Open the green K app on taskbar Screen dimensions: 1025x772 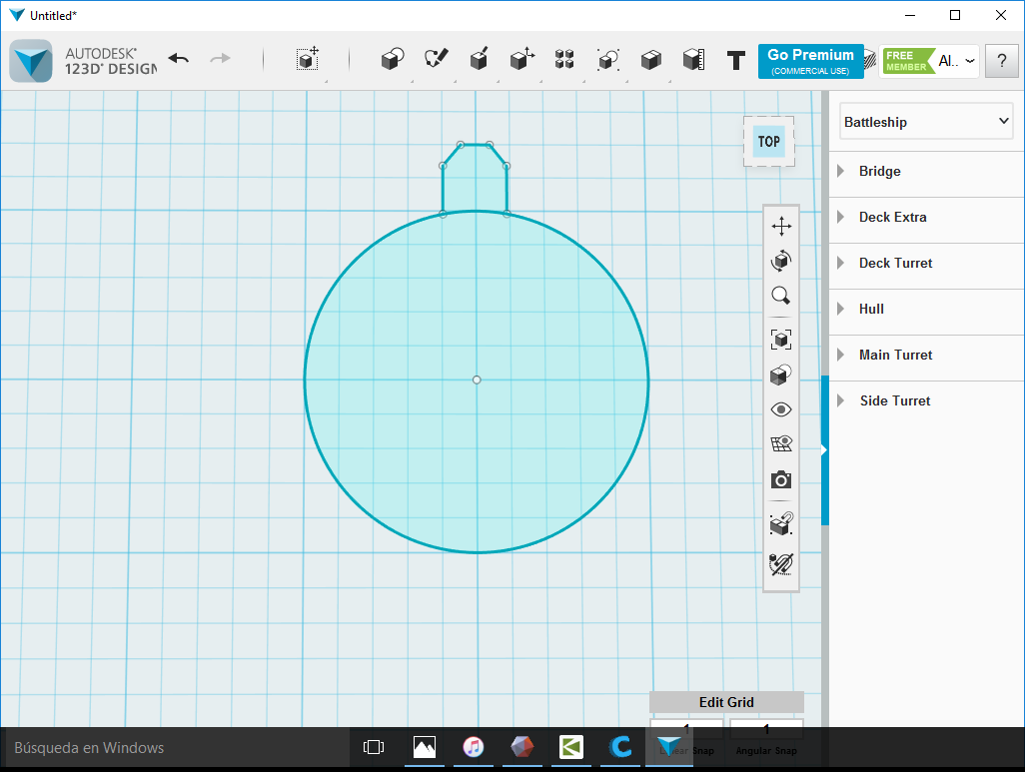pos(571,747)
